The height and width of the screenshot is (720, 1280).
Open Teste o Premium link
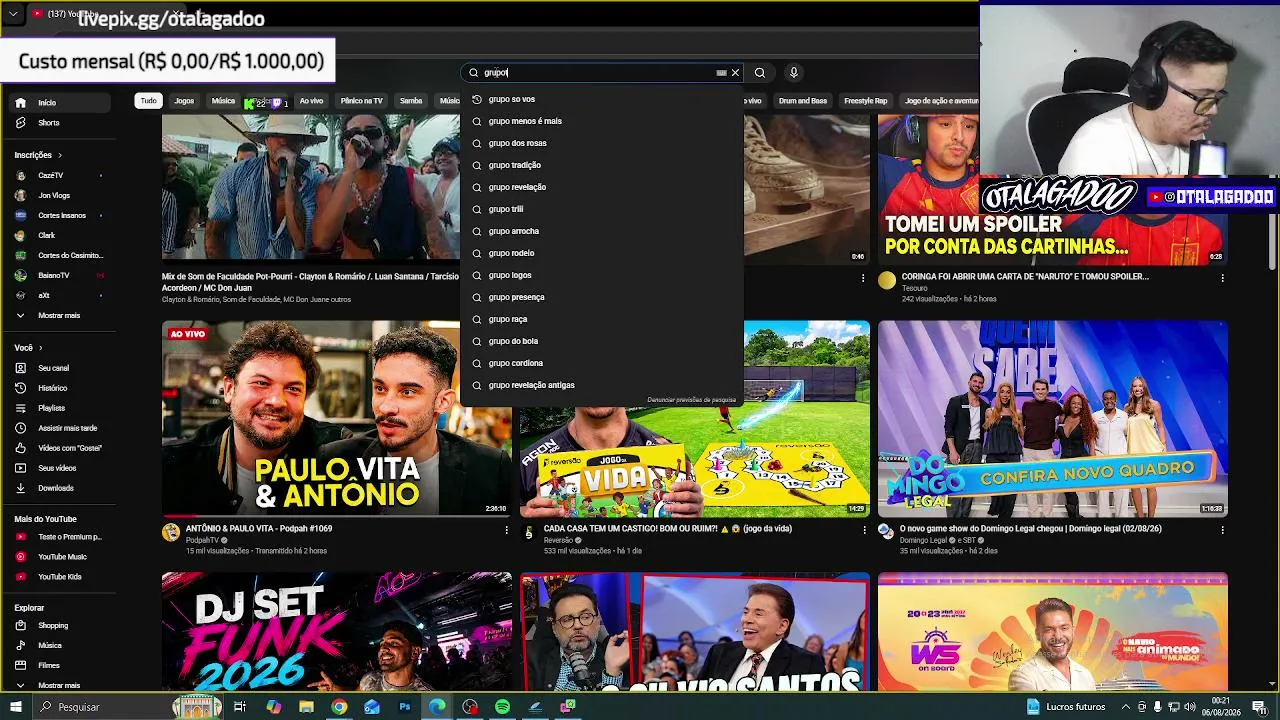69,537
